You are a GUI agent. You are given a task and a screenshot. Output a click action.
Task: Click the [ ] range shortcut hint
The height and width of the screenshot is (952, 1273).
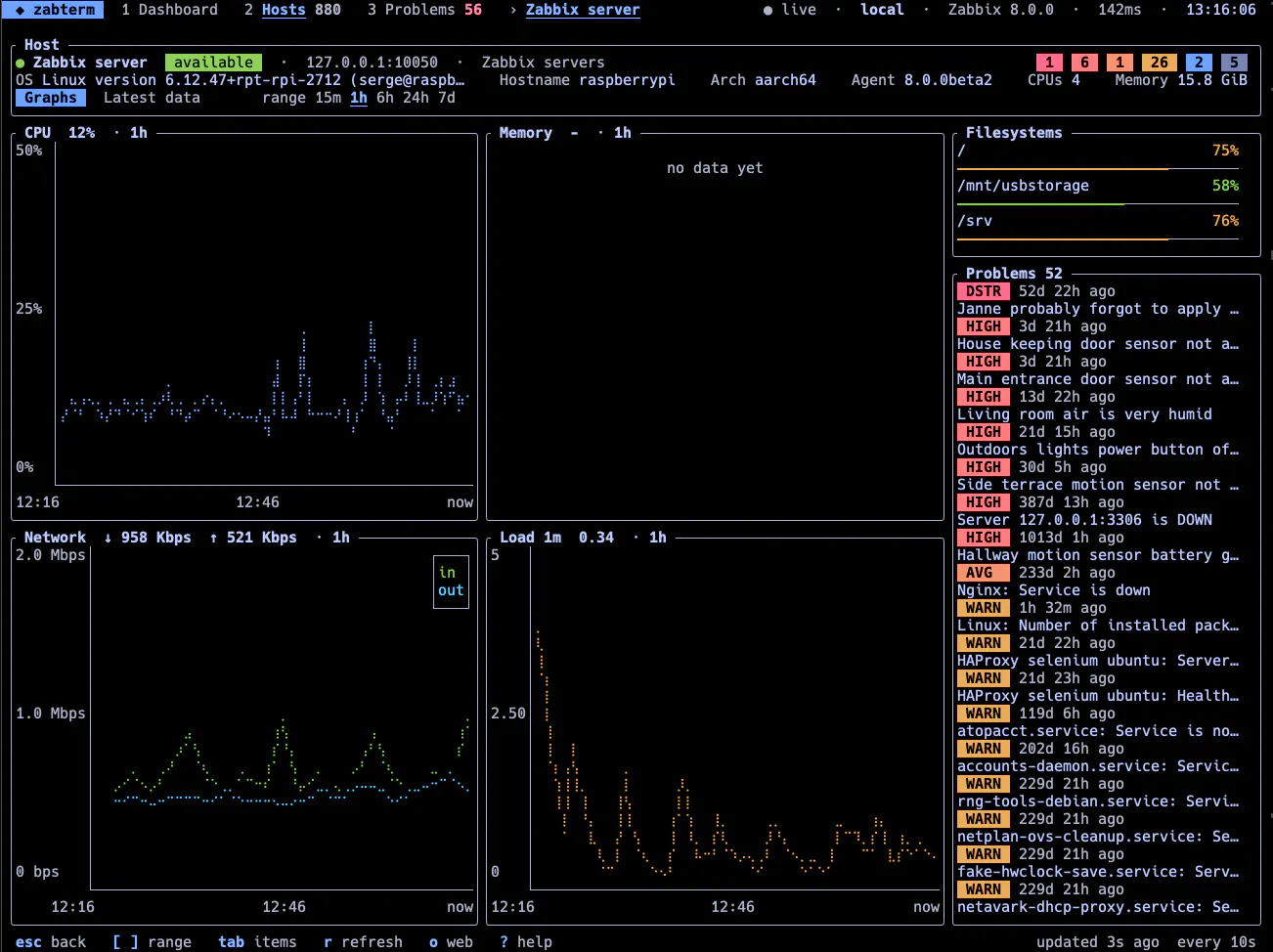click(152, 942)
